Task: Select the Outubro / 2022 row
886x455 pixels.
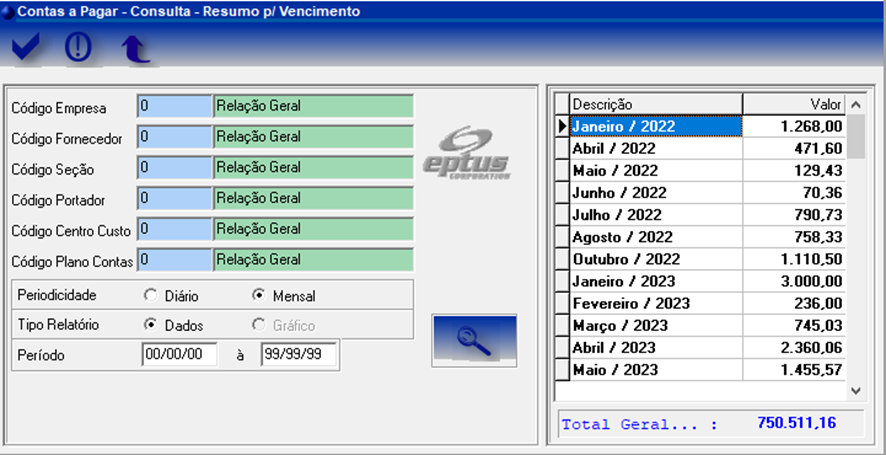Action: coord(655,259)
